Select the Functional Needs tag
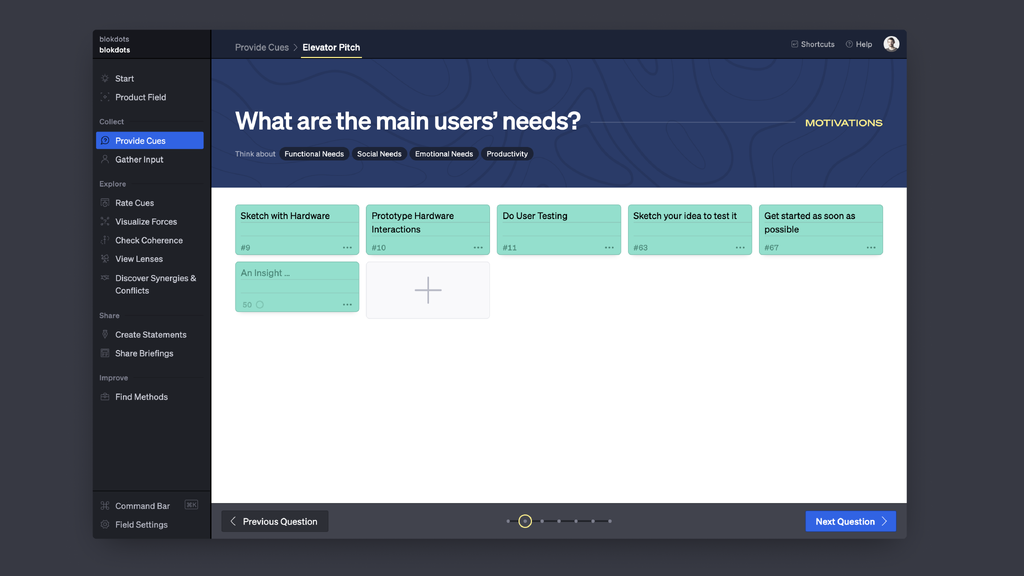 (314, 154)
